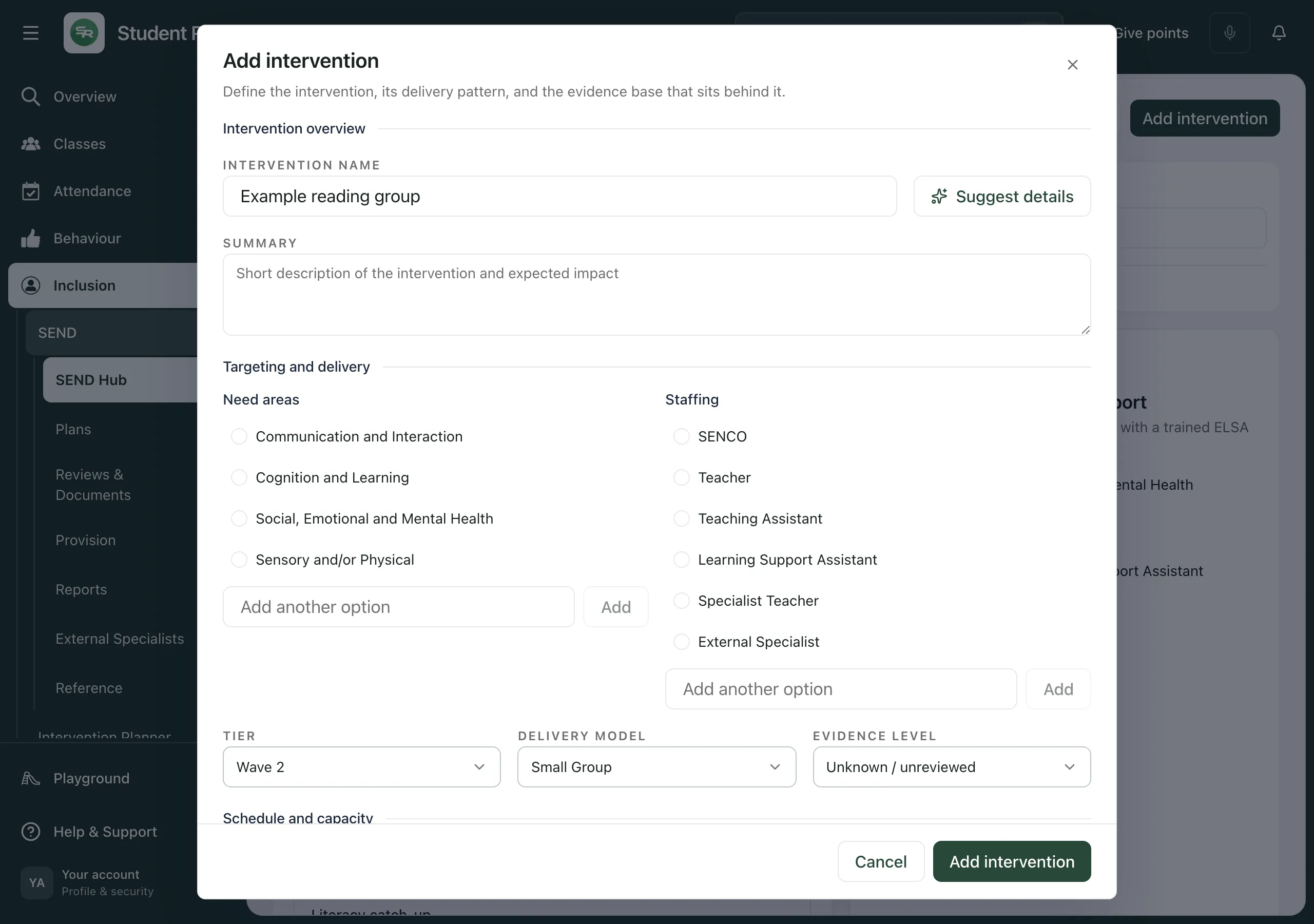
Task: Click Add button beside Staffing option field
Action: [1058, 689]
